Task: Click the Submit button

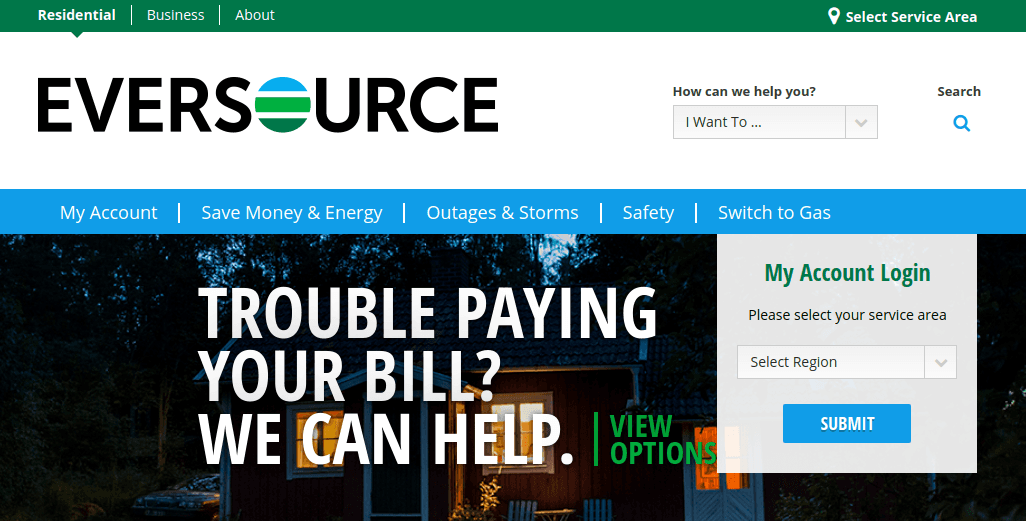Action: tap(847, 423)
